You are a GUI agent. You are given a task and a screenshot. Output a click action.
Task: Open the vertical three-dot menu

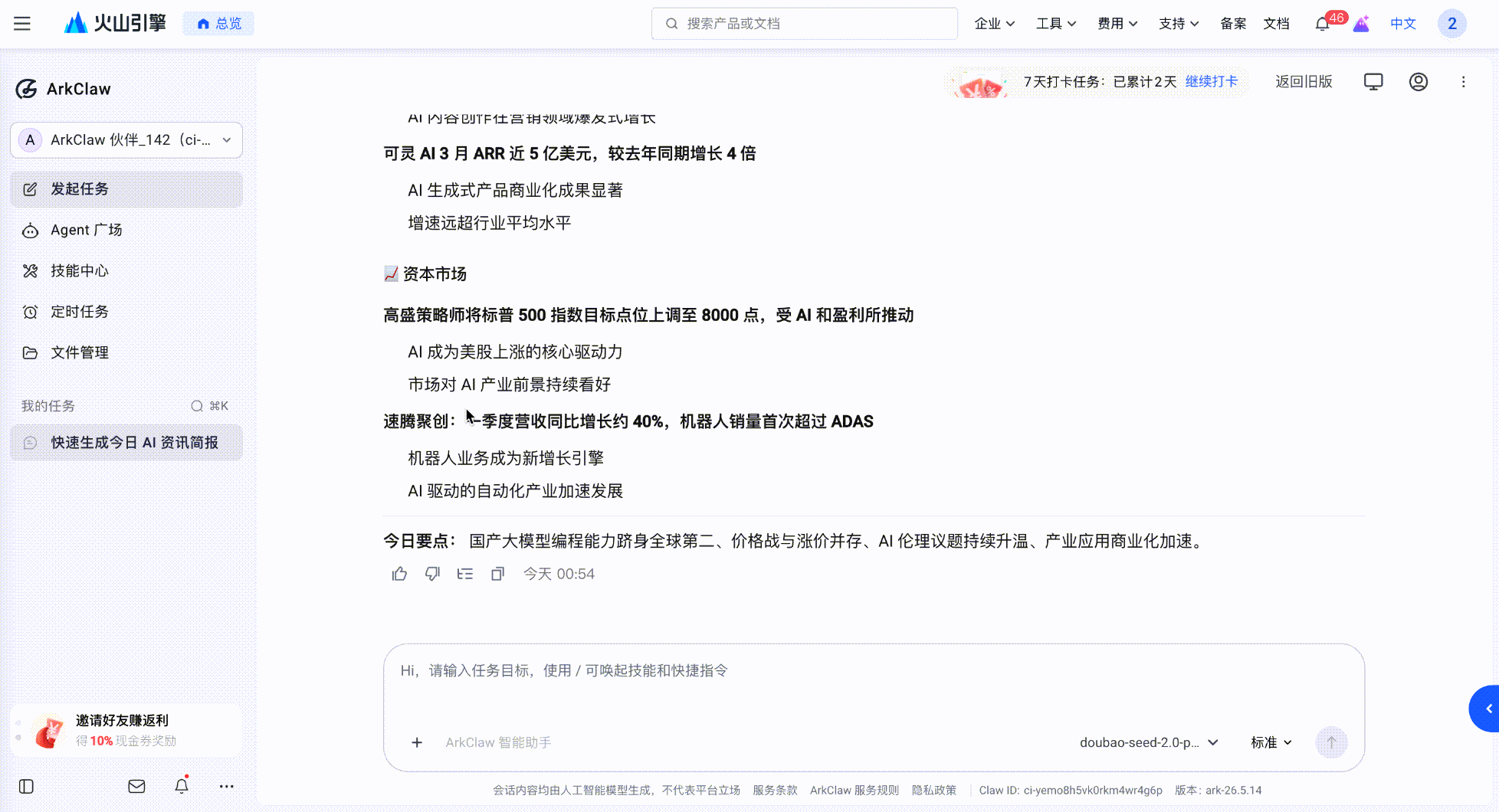point(1463,82)
